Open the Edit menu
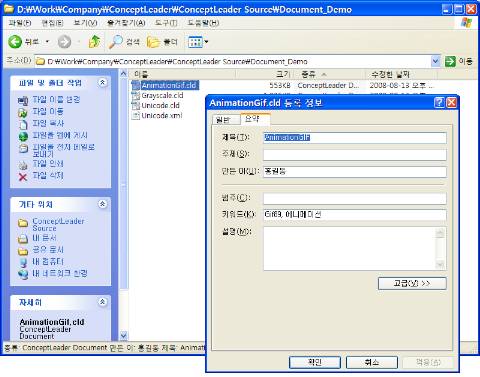Screen dimensions: 480x377 point(52,23)
